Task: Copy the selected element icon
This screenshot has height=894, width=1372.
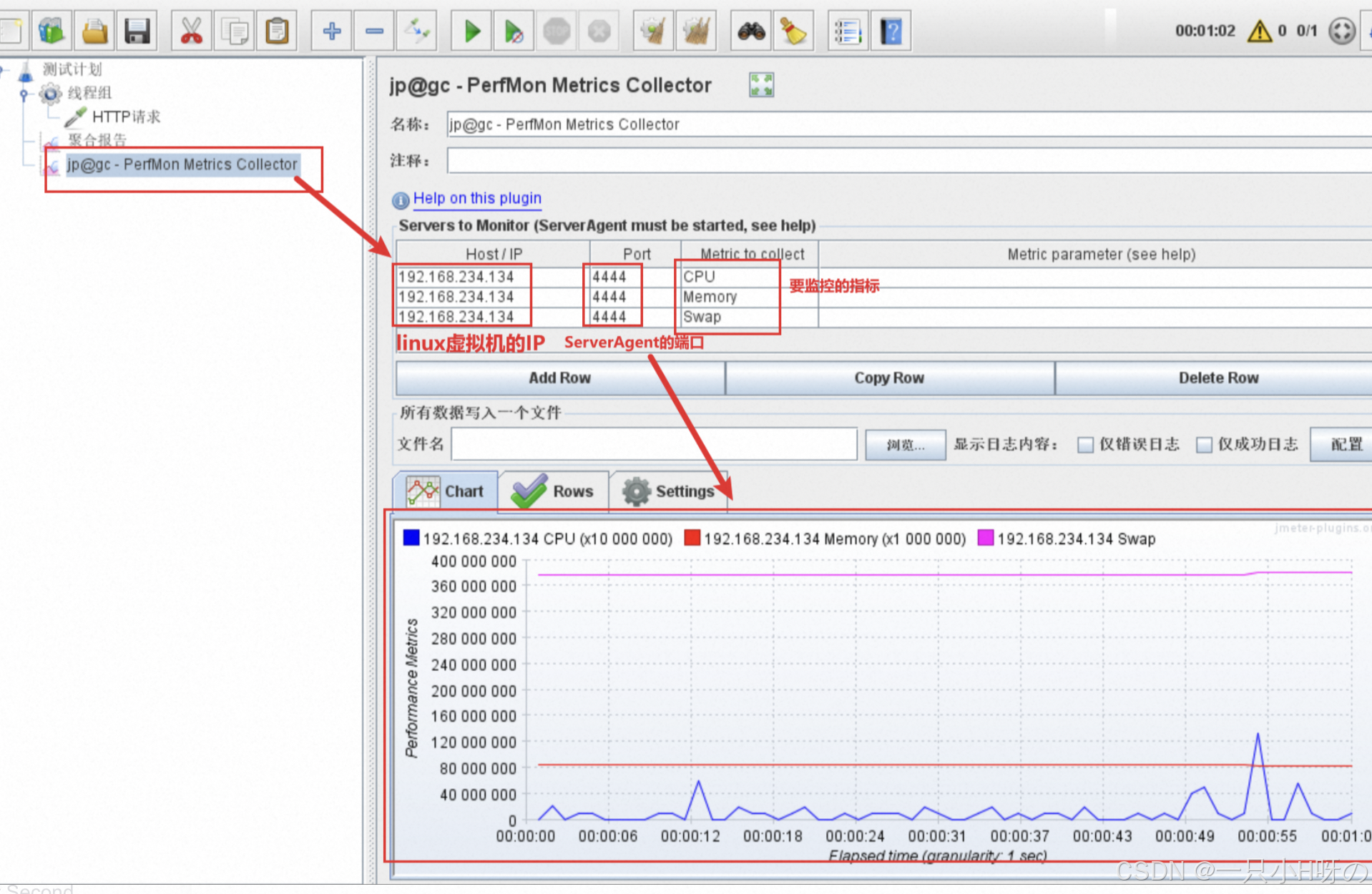Action: (235, 31)
